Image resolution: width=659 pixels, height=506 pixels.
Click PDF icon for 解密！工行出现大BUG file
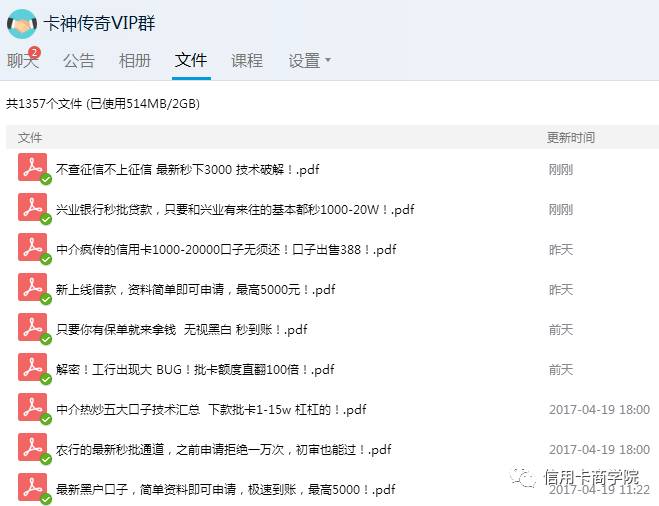click(x=33, y=368)
